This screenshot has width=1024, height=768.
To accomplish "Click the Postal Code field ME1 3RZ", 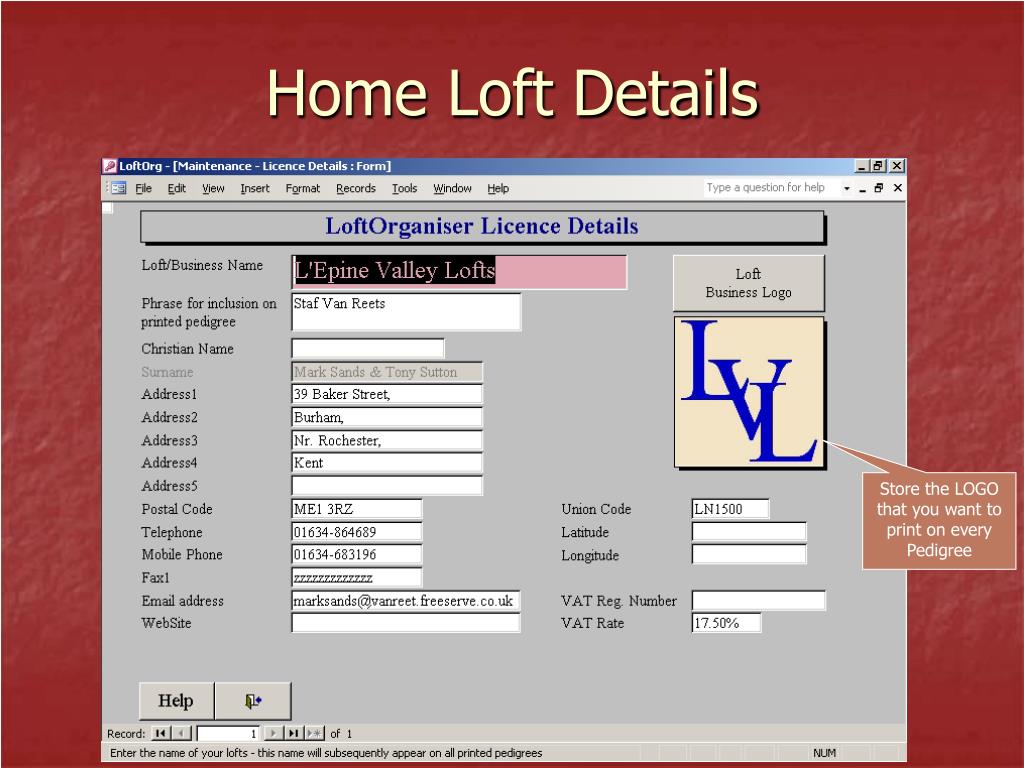I will (357, 509).
